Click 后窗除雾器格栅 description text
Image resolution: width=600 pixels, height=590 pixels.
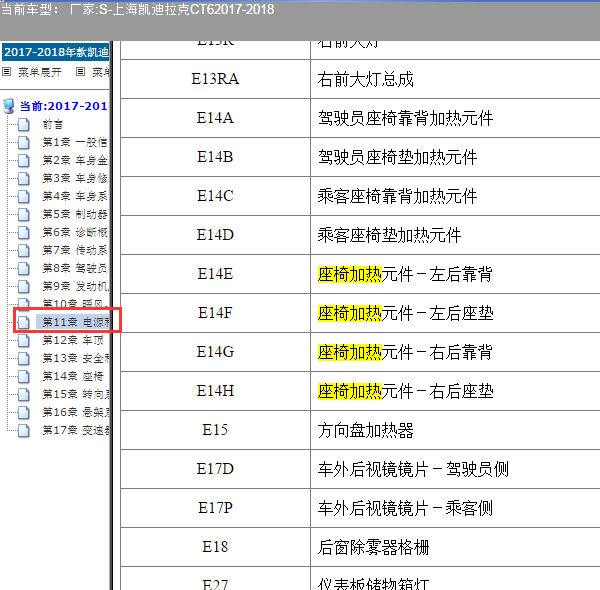[x=373, y=548]
